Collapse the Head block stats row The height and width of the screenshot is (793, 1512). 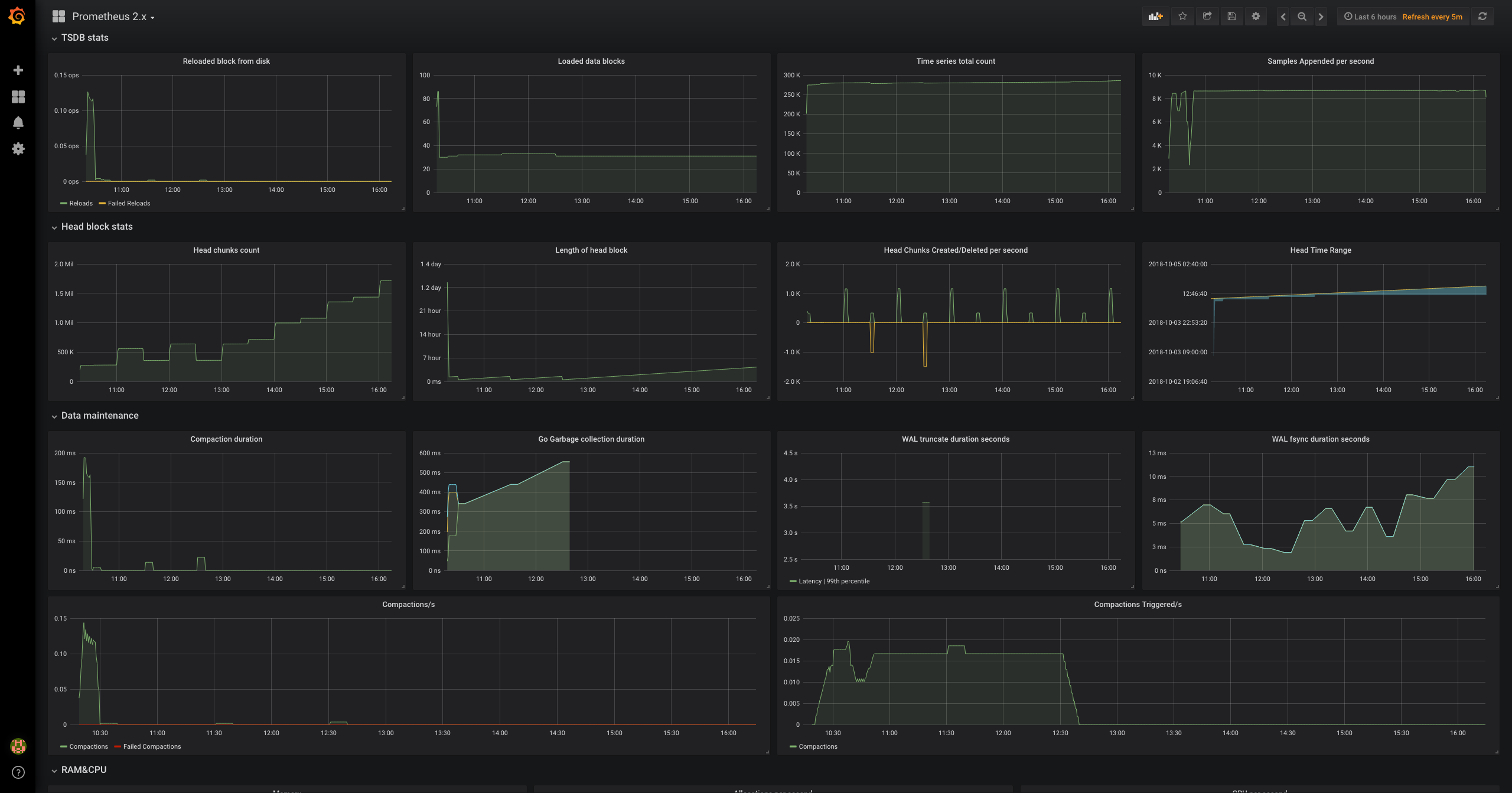tap(97, 227)
